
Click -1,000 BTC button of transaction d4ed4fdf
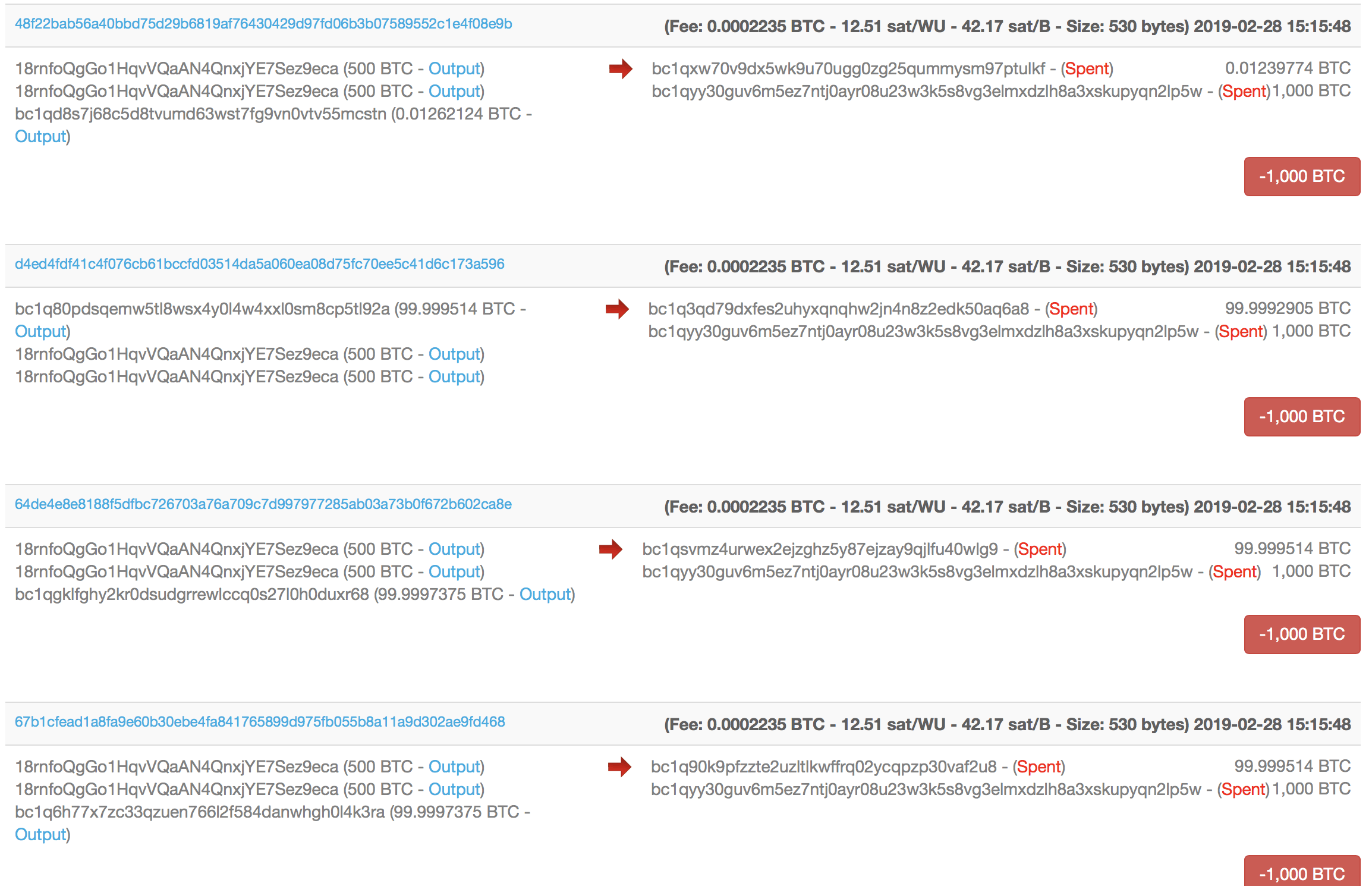[1302, 417]
